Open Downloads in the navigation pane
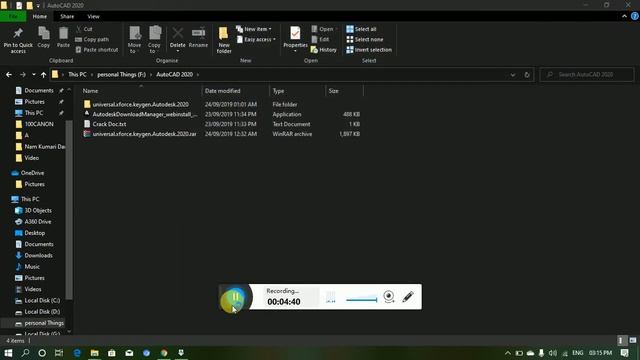This screenshot has height=360, width=640. point(34,256)
